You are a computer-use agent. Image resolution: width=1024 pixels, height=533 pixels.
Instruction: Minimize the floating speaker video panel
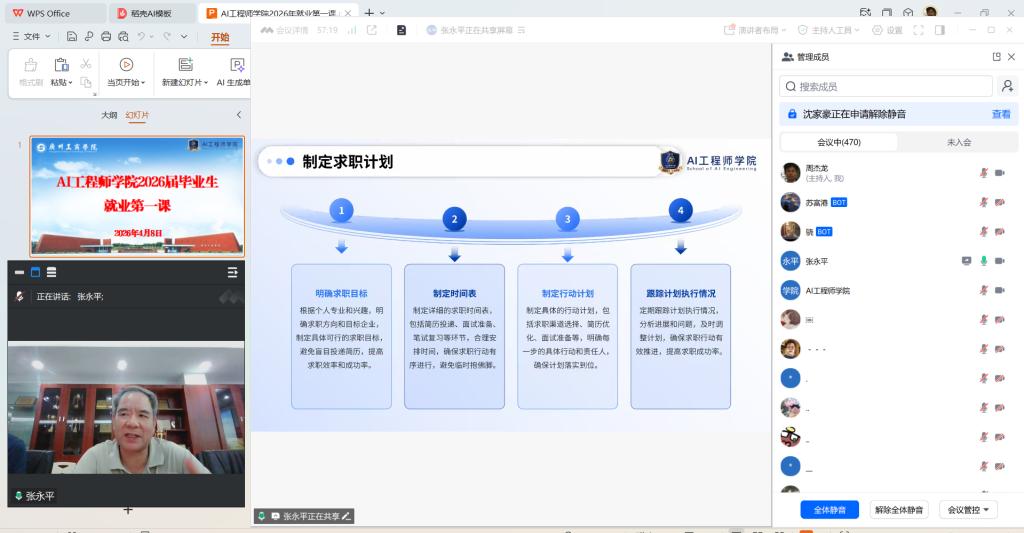(19, 272)
